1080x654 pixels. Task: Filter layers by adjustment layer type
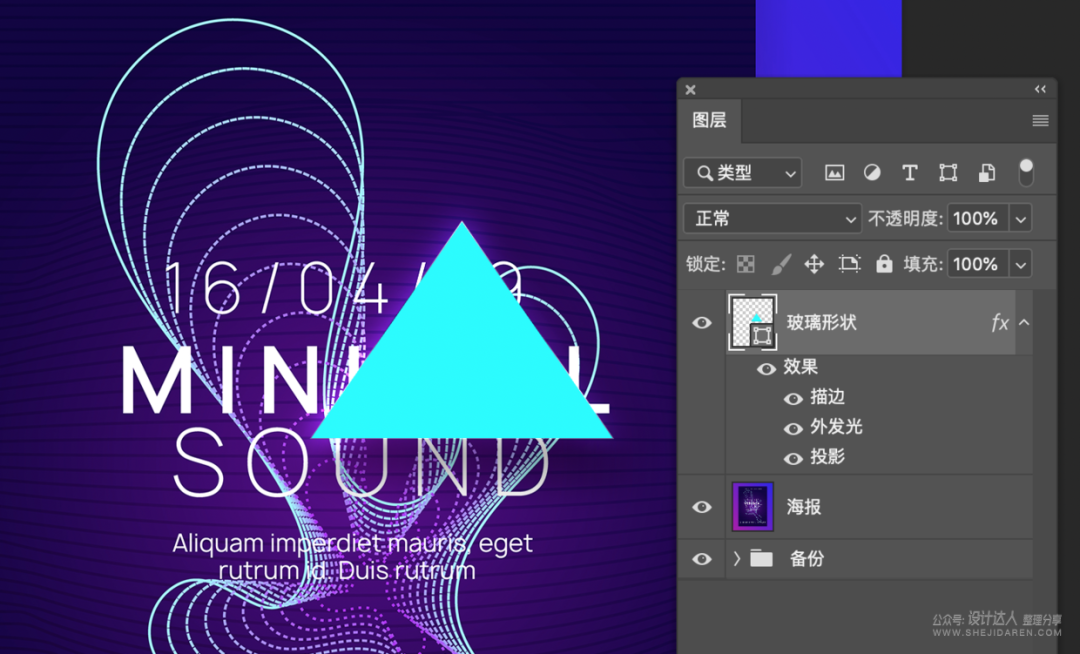click(872, 173)
